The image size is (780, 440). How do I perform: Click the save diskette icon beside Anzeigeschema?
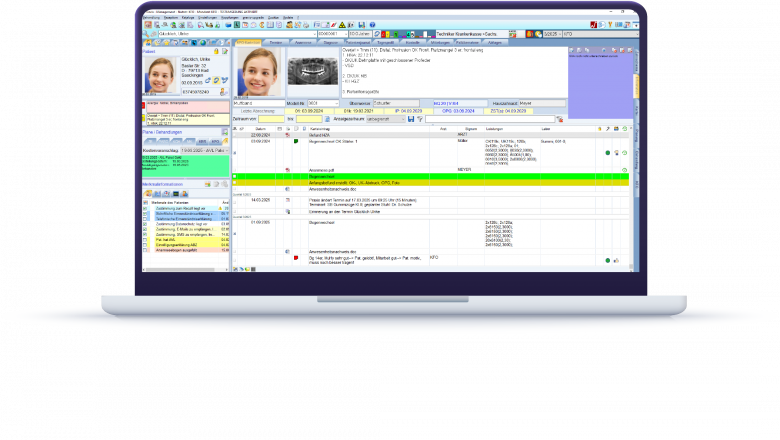pos(411,119)
